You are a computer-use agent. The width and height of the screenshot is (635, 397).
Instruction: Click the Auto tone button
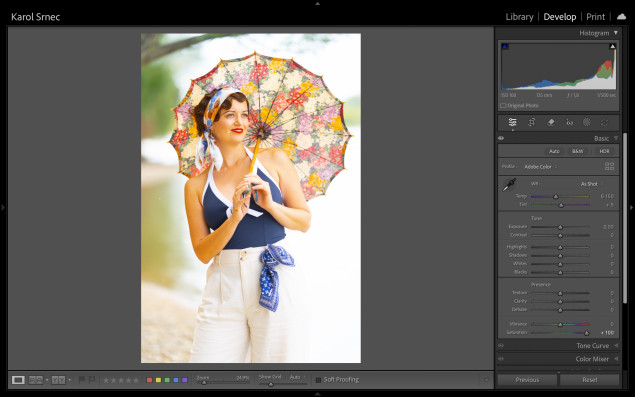click(x=554, y=151)
